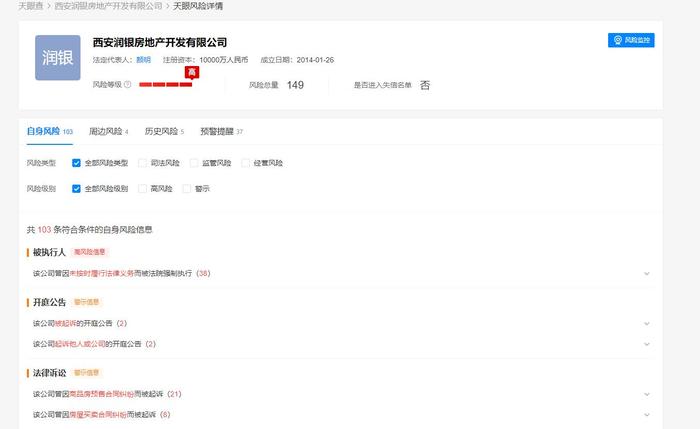Open the 被起诉 highlighted text in 开庭公告
Viewport: 700px width, 429px height.
[65, 323]
